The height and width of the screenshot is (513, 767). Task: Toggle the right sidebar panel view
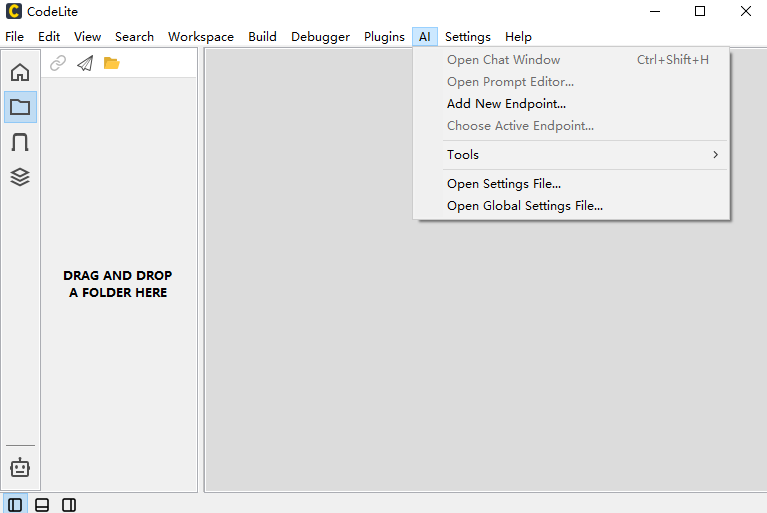69,505
